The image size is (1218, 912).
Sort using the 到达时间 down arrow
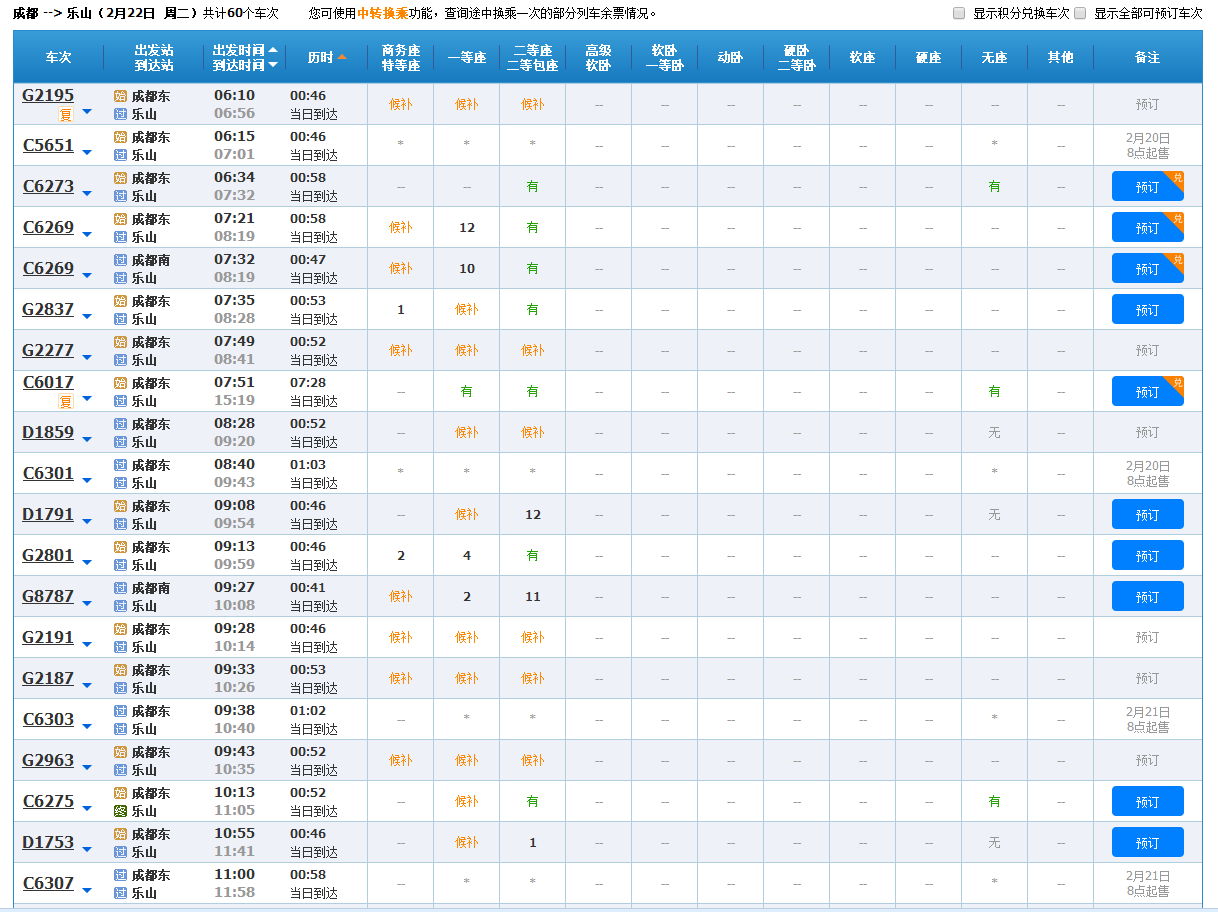[273, 65]
